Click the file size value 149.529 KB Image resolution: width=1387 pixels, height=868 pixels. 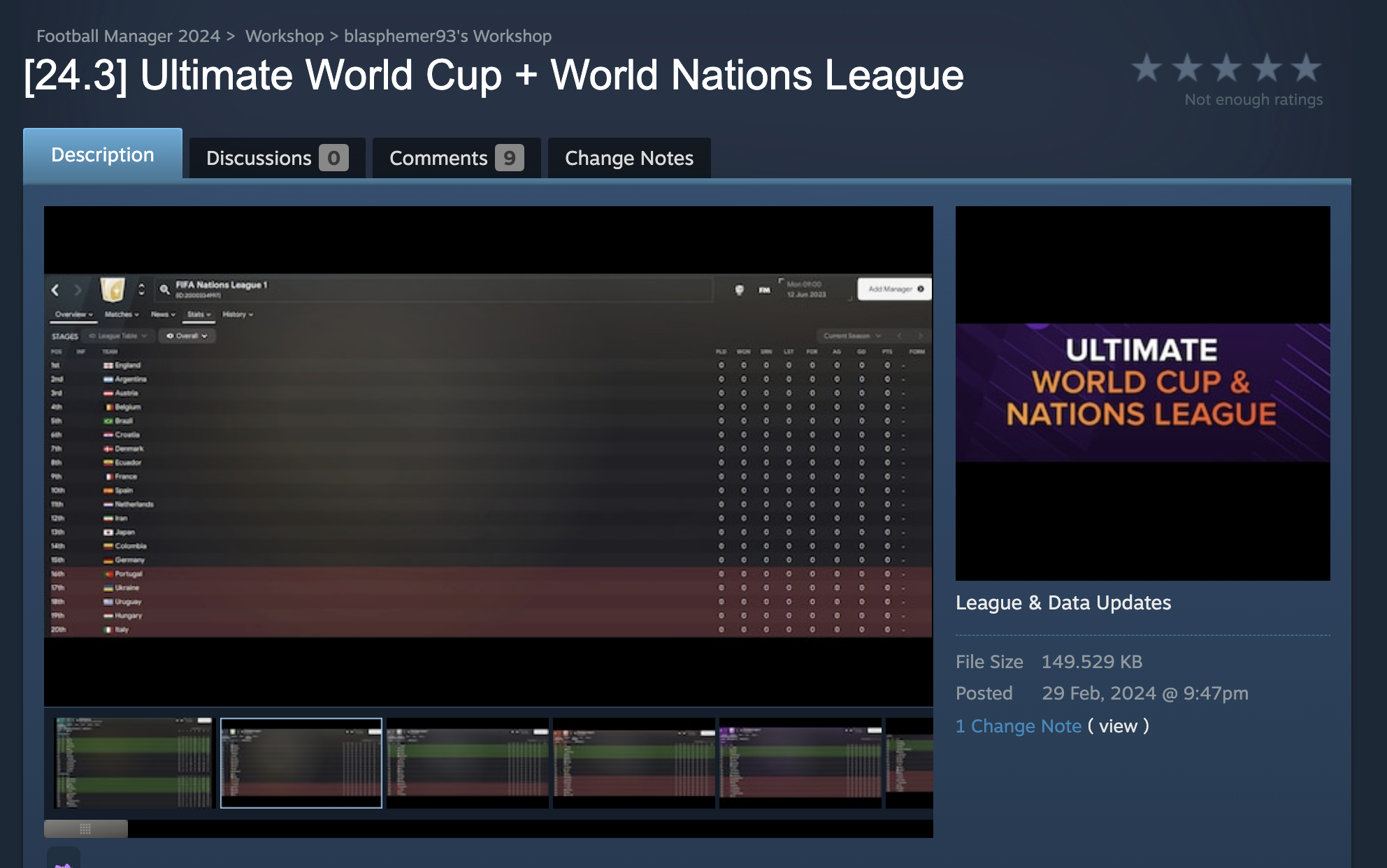[1091, 661]
